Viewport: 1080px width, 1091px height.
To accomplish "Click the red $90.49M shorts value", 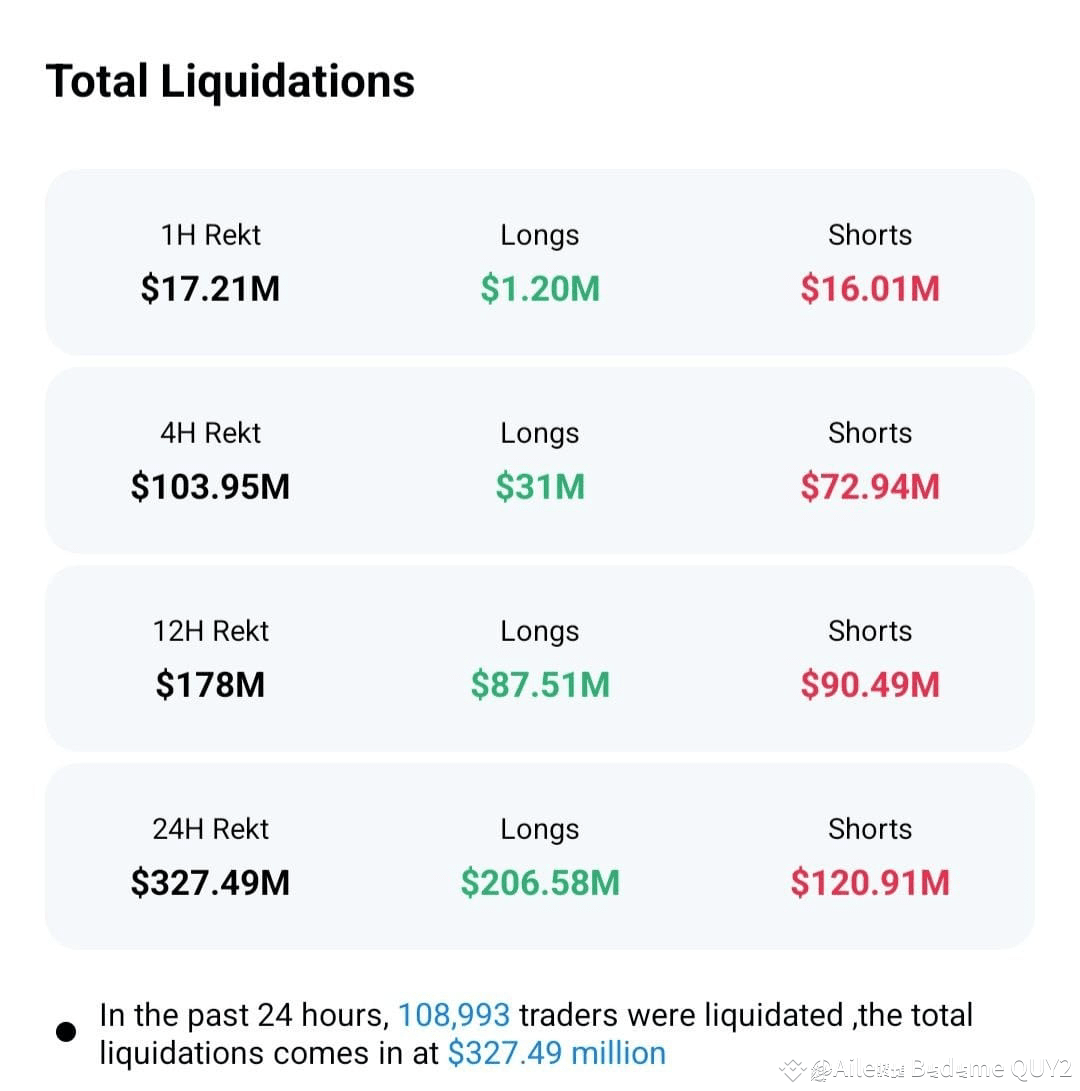I will [x=870, y=685].
